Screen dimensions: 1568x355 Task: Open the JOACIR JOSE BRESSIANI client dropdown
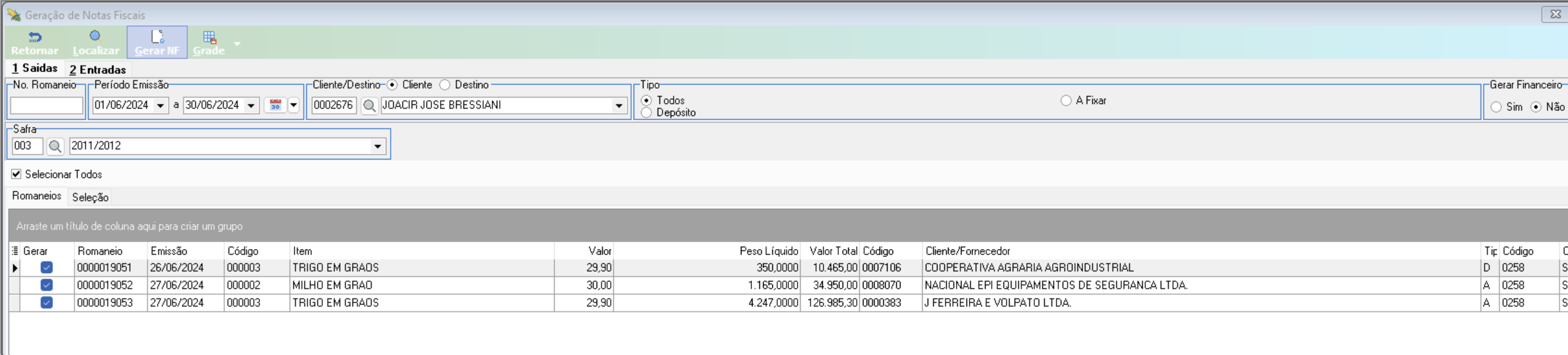(618, 105)
